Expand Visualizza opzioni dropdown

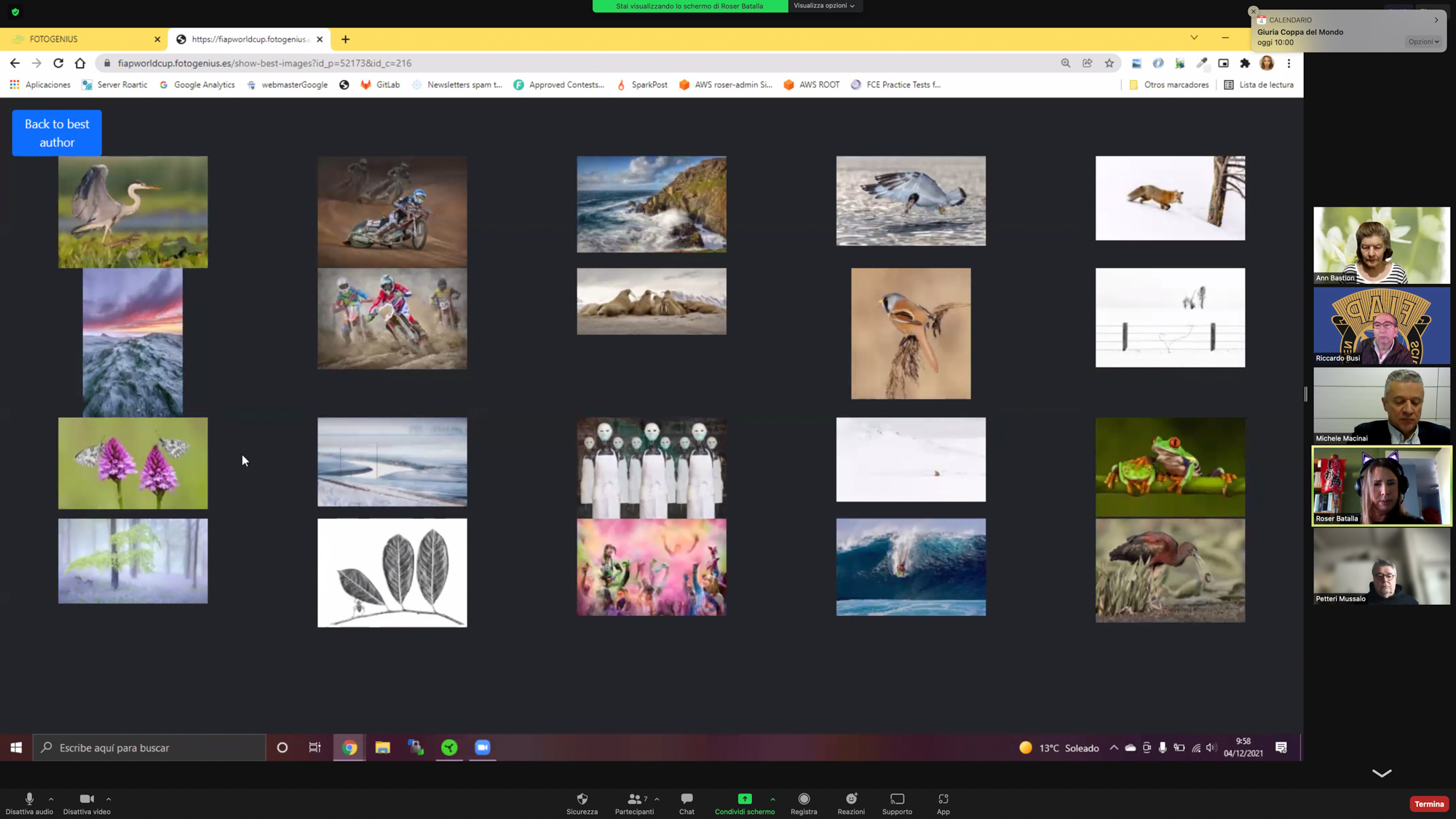pyautogui.click(x=824, y=6)
